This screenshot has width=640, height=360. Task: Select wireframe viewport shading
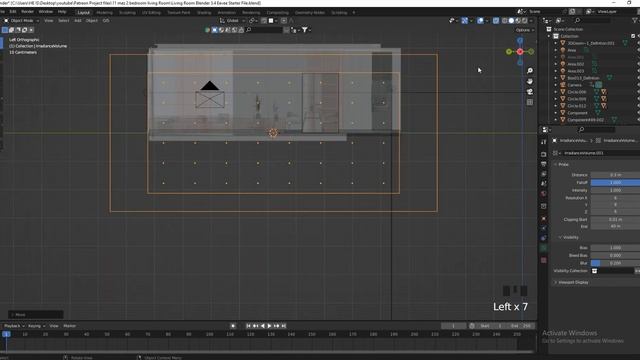click(505, 20)
